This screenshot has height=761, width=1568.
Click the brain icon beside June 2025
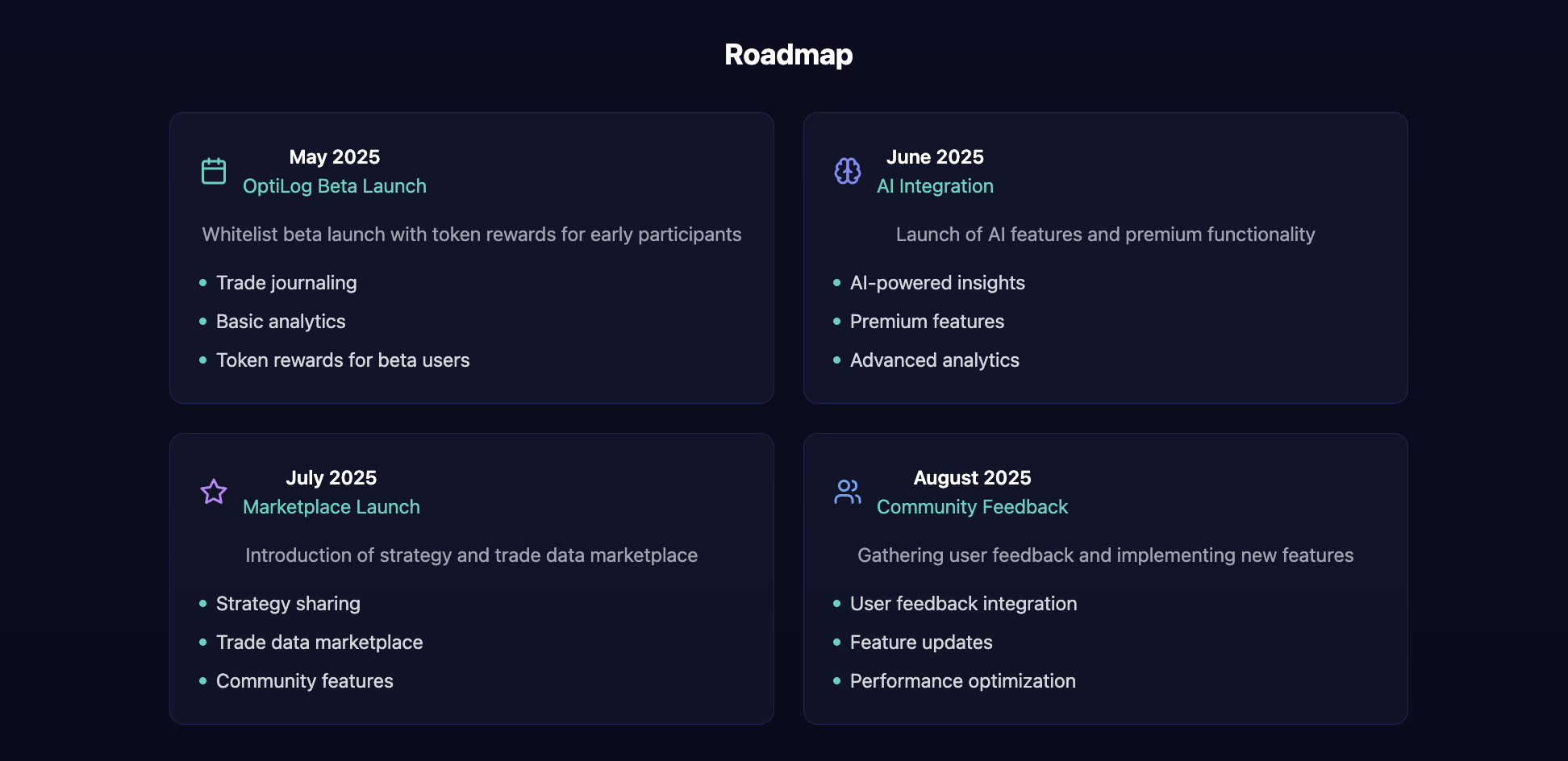(848, 171)
